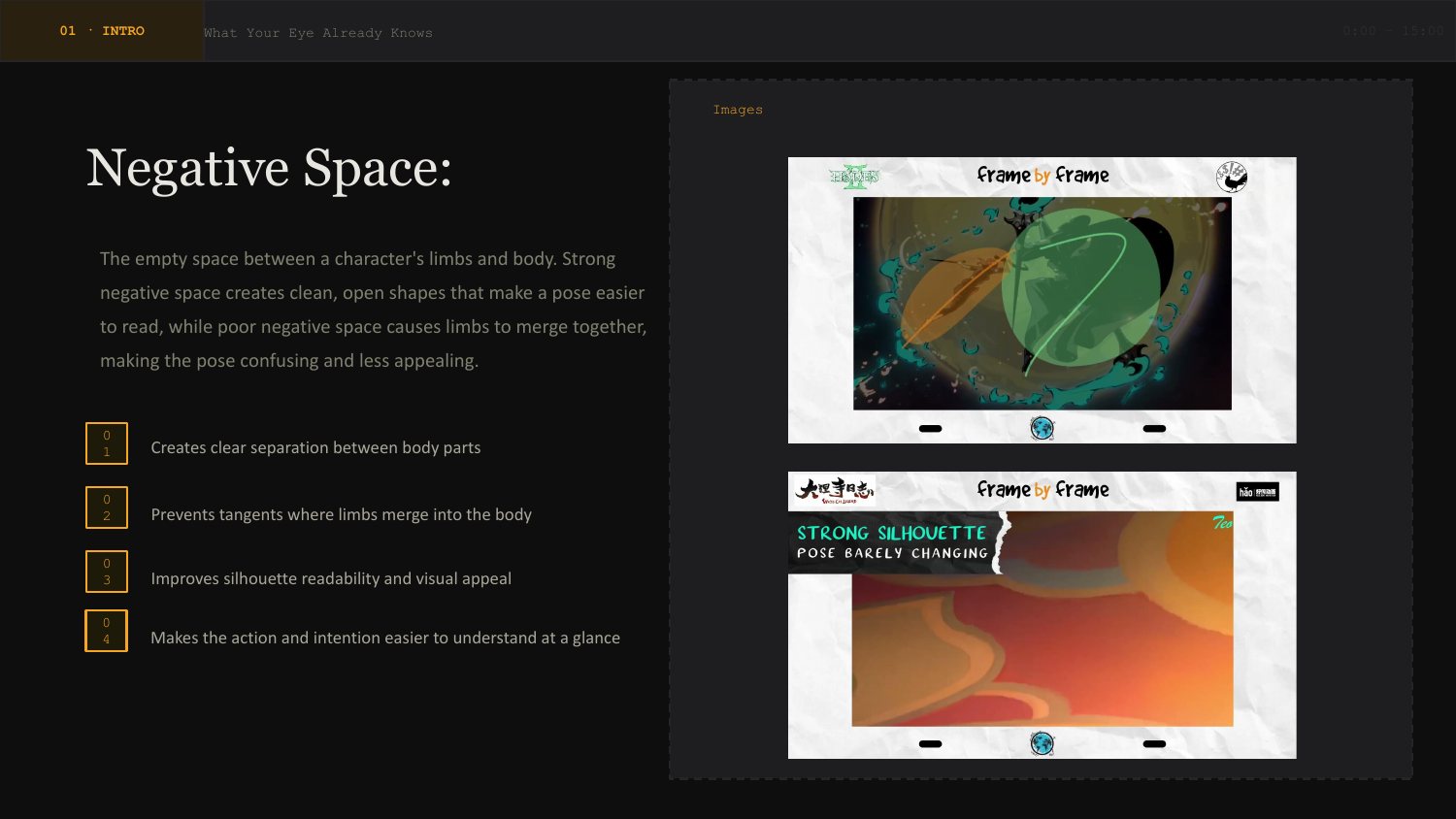Image resolution: width=1456 pixels, height=819 pixels.
Task: Click the 0:00 - 15:00 timing indicator
Action: 1393,31
